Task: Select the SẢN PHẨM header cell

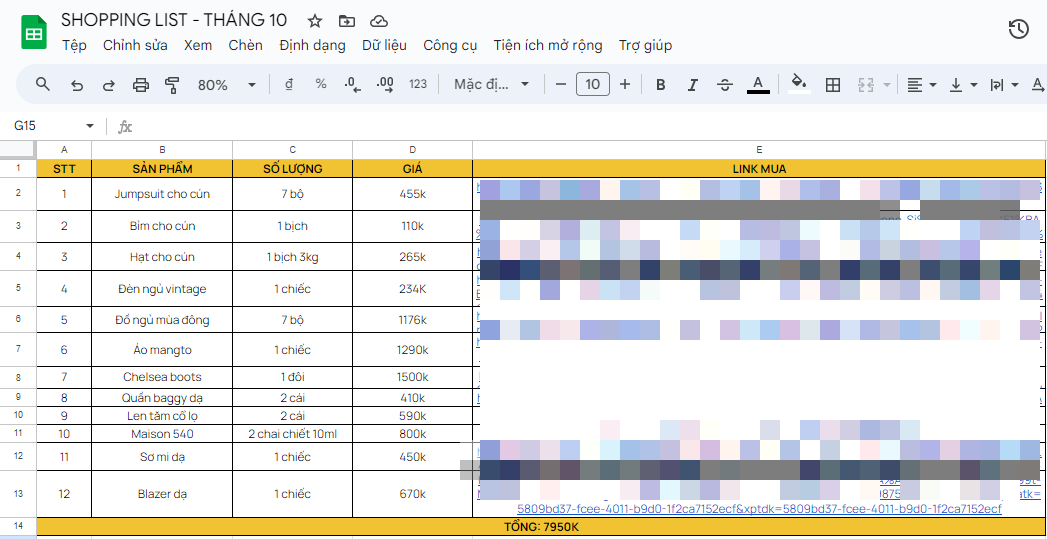Action: 162,169
